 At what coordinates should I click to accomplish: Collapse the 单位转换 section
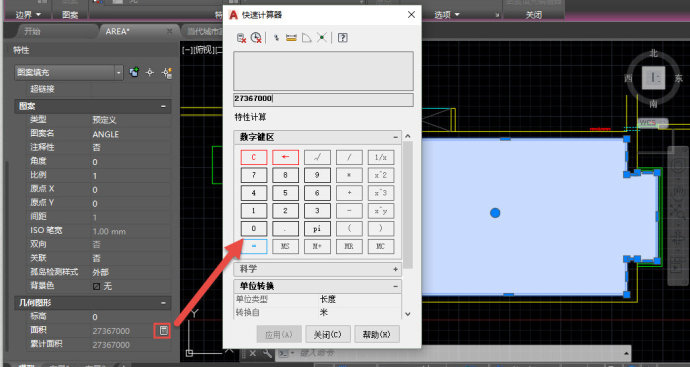tap(395, 286)
